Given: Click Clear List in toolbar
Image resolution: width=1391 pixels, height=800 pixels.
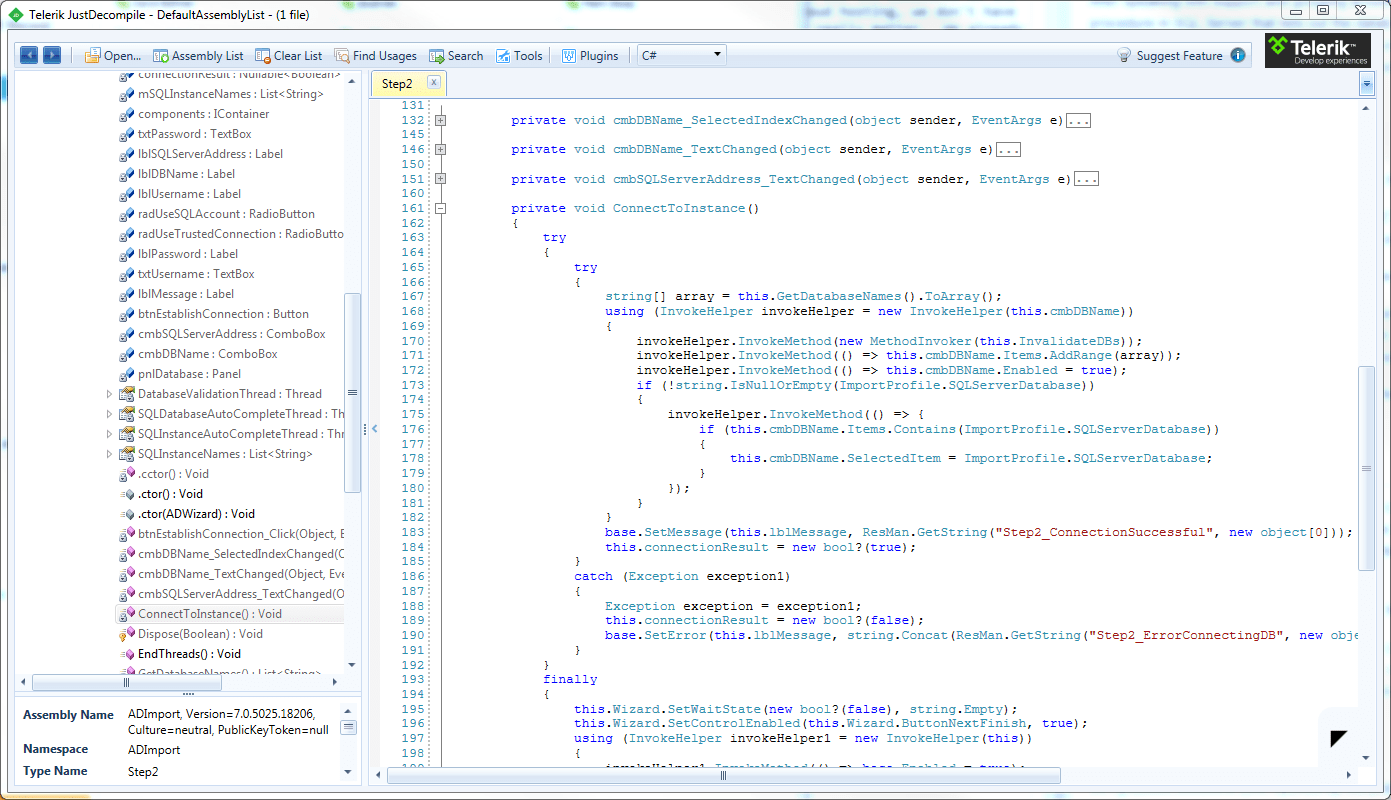Looking at the screenshot, I should (x=289, y=56).
